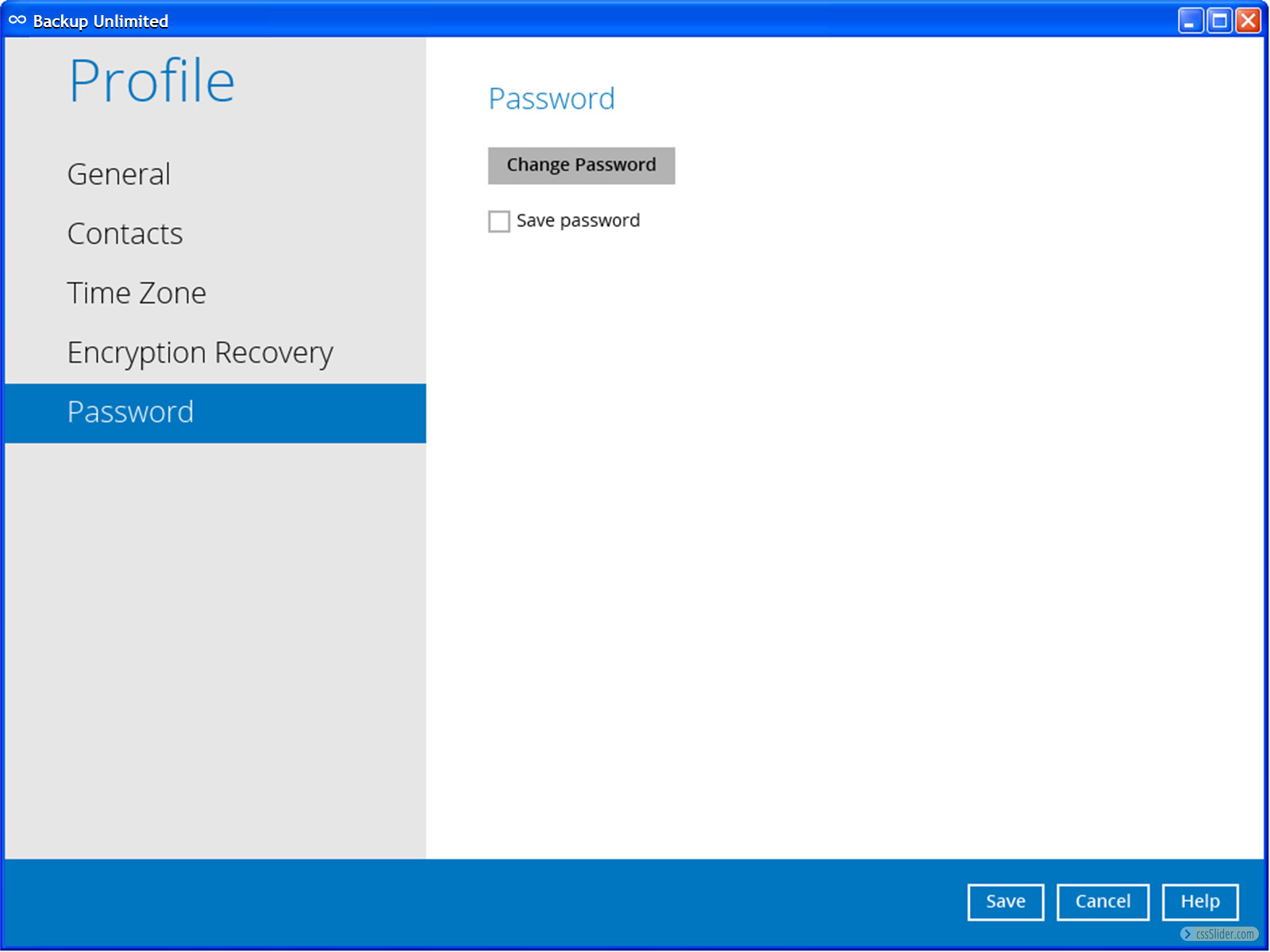
Task: Click the large Profile heading
Action: 152,81
